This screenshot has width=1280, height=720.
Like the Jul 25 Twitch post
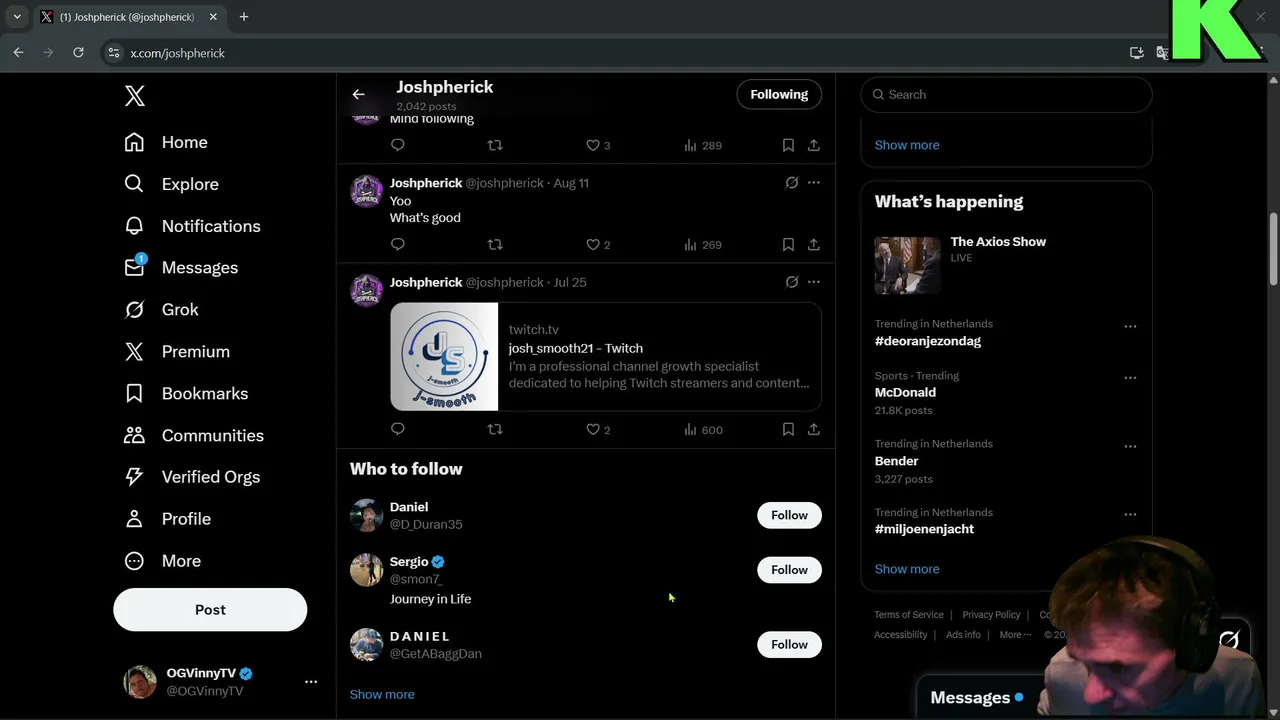click(x=598, y=430)
